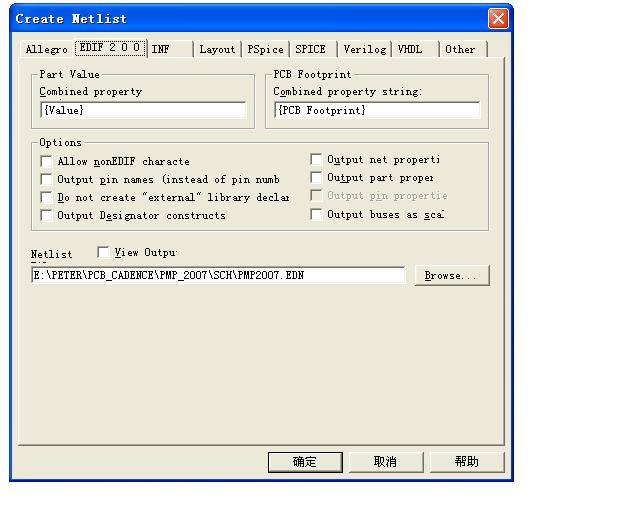Screen dimensions: 640x512
Task: Enable Output part properties checkbox
Action: [316, 177]
